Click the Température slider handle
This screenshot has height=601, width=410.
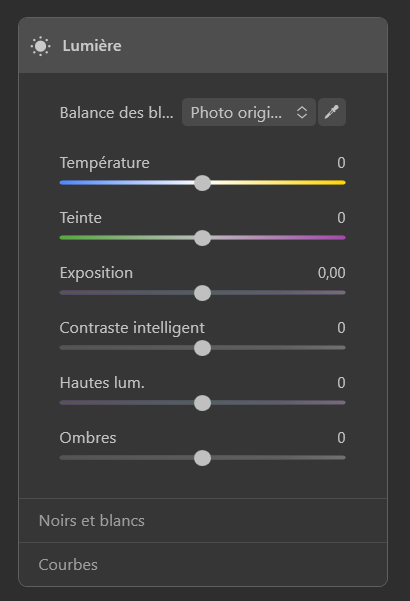(x=202, y=183)
